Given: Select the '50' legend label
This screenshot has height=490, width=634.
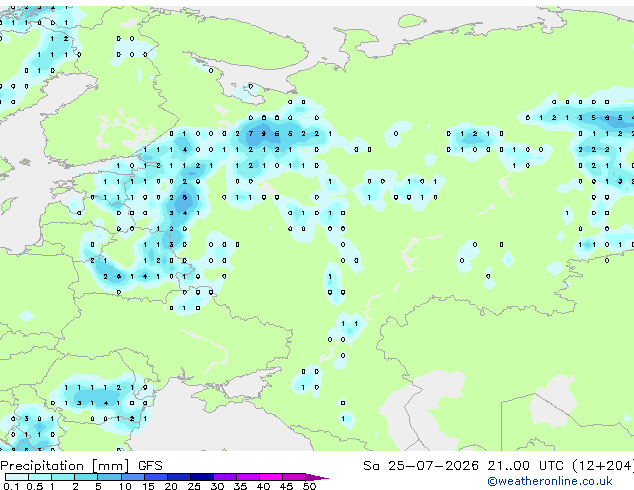Looking at the screenshot, I should 310,486.
